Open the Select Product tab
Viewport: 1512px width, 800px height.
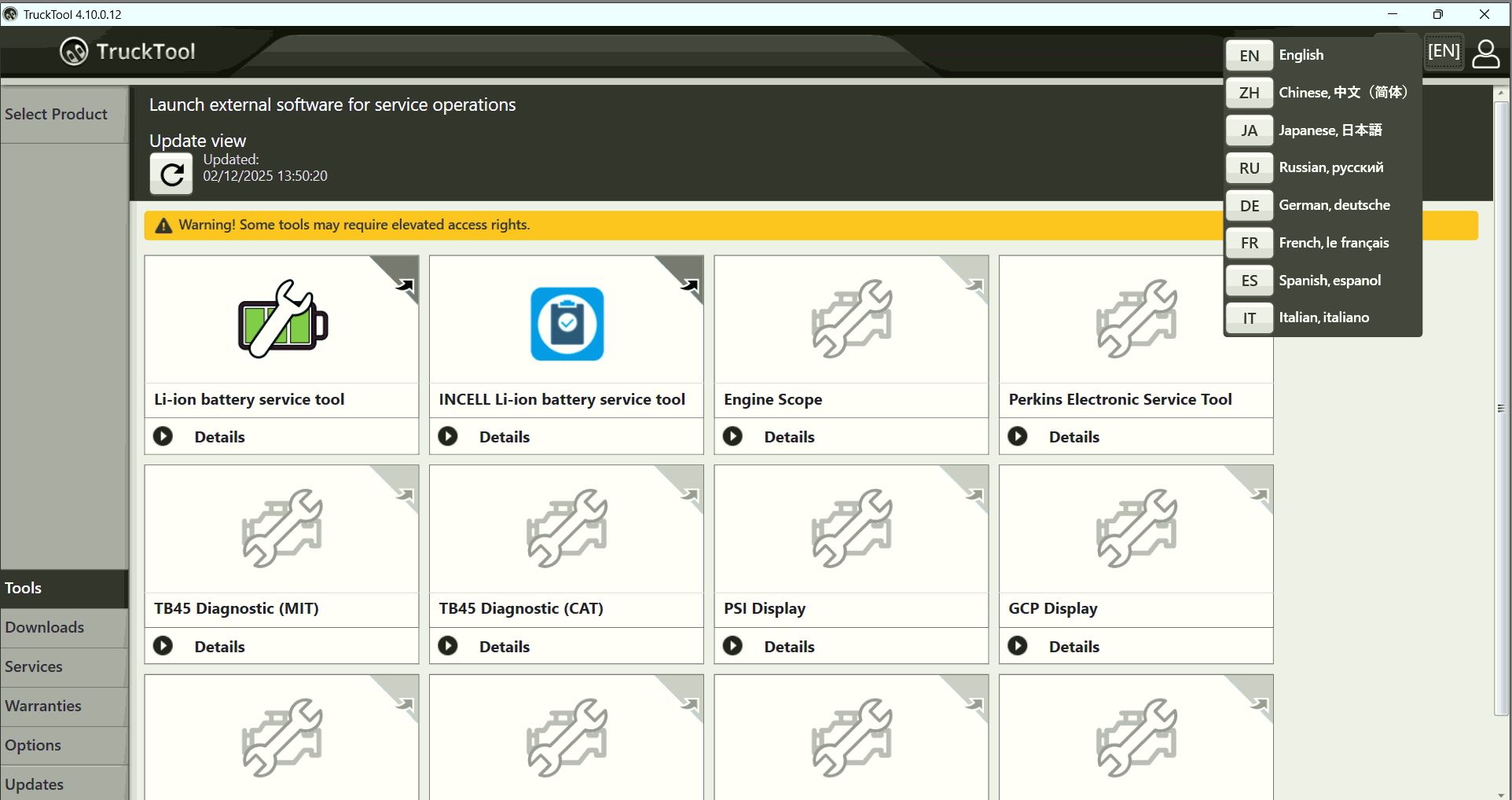64,115
